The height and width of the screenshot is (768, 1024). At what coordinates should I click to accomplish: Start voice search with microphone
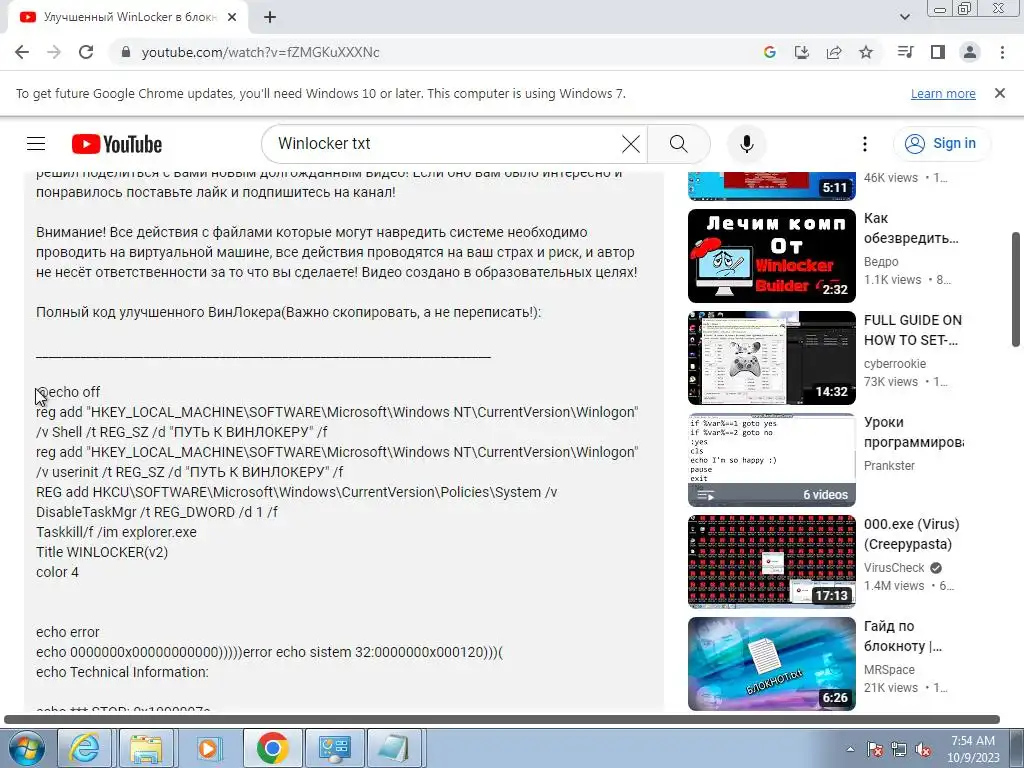point(746,144)
